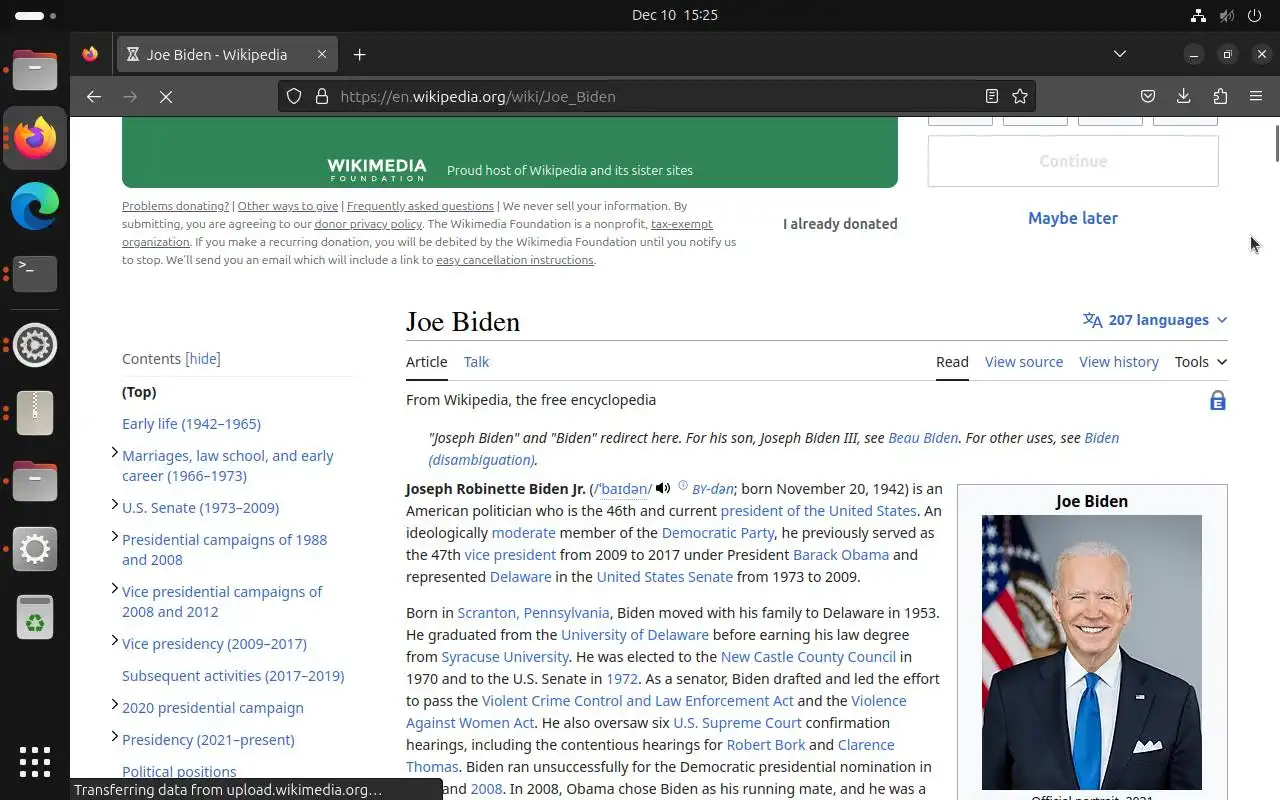This screenshot has height=800, width=1280.
Task: Open the View source tab
Action: coord(1024,362)
